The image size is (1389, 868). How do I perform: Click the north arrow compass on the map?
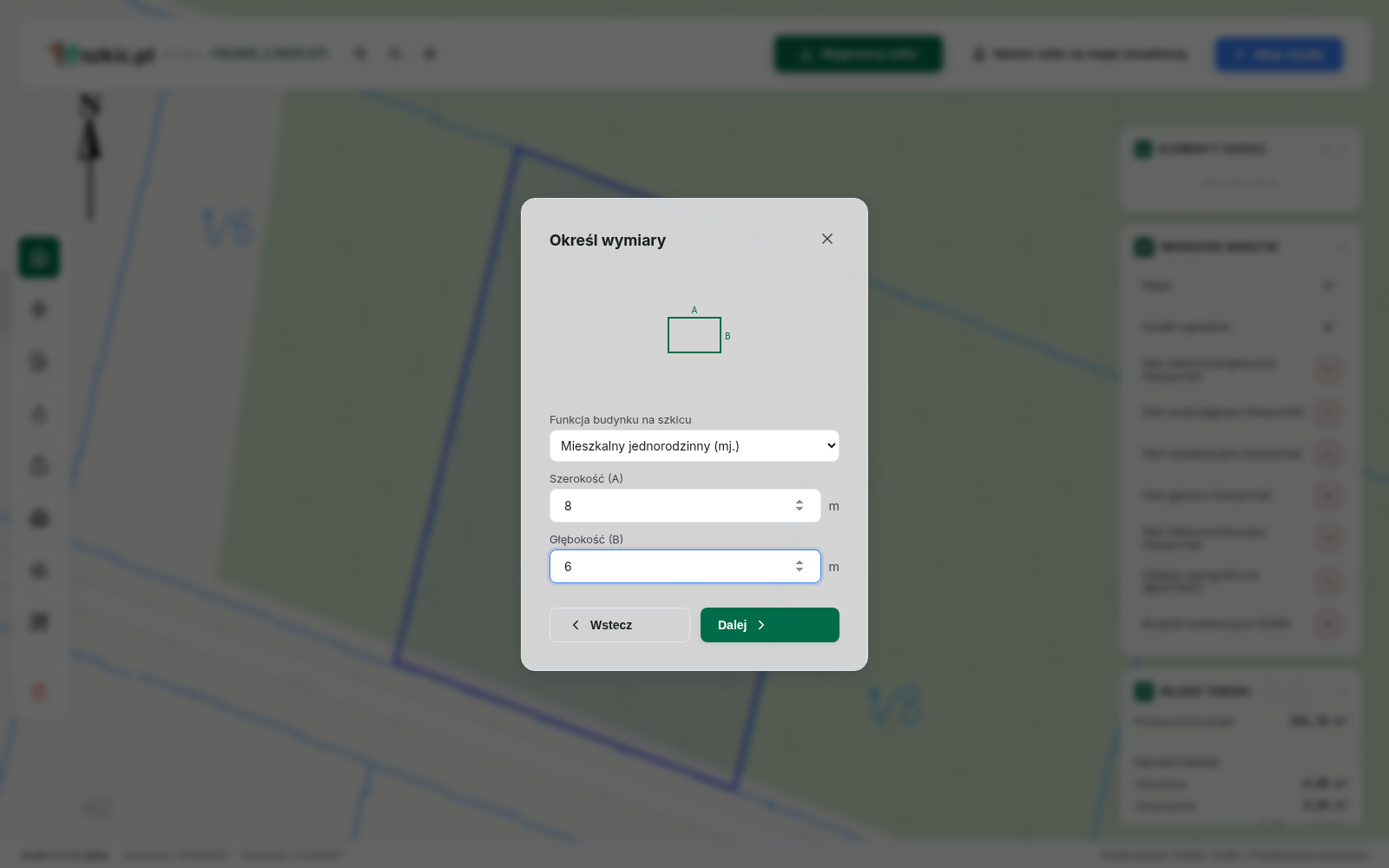89,156
